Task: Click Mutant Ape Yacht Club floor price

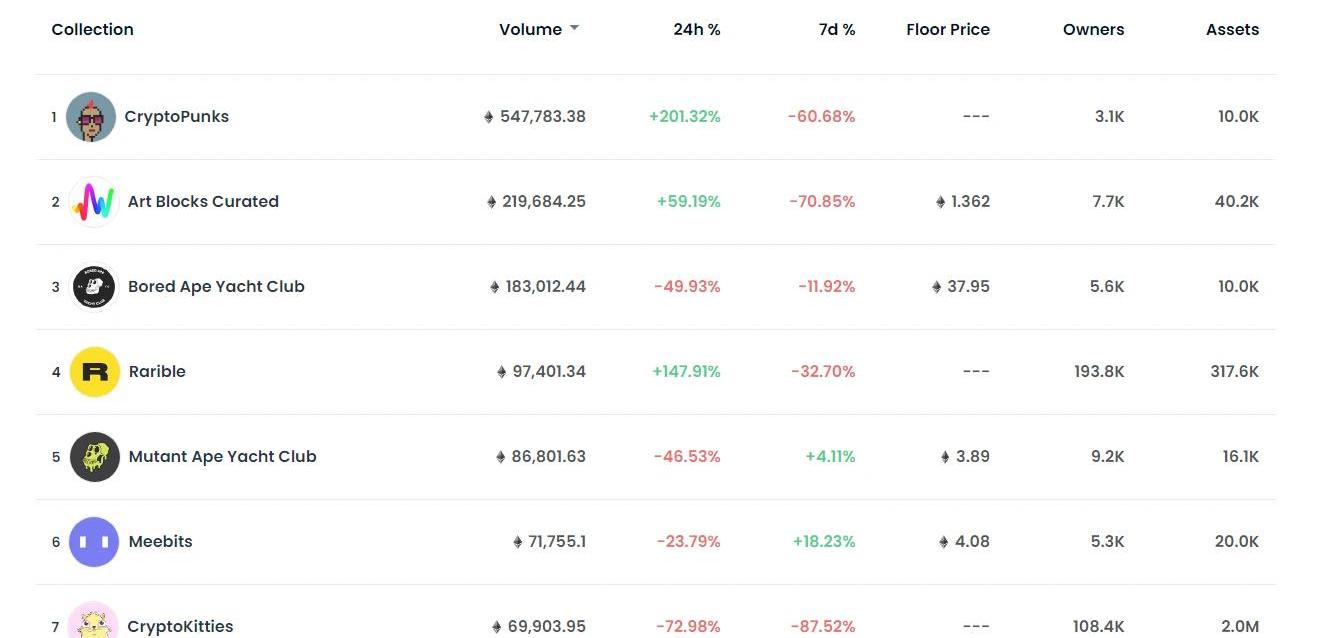Action: point(965,457)
